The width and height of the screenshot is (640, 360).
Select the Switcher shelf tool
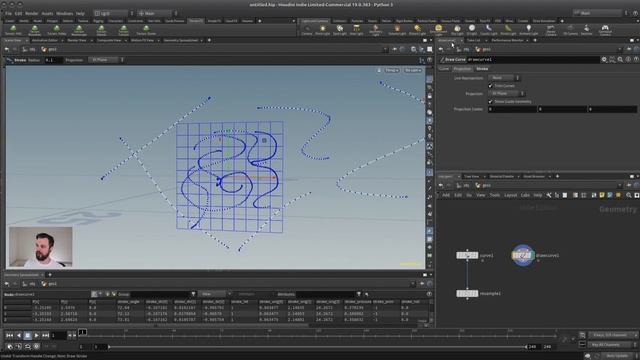tap(587, 30)
